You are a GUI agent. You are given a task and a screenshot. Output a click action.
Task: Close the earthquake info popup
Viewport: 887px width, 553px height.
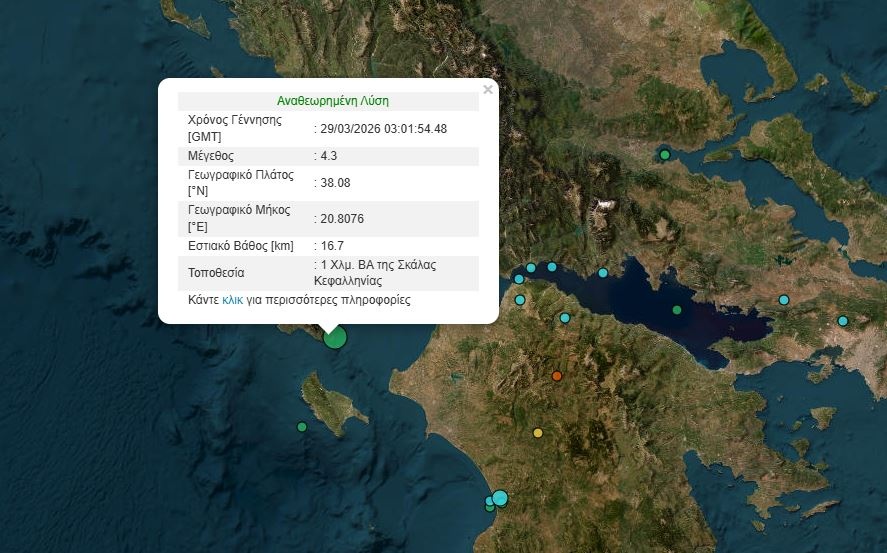point(488,90)
